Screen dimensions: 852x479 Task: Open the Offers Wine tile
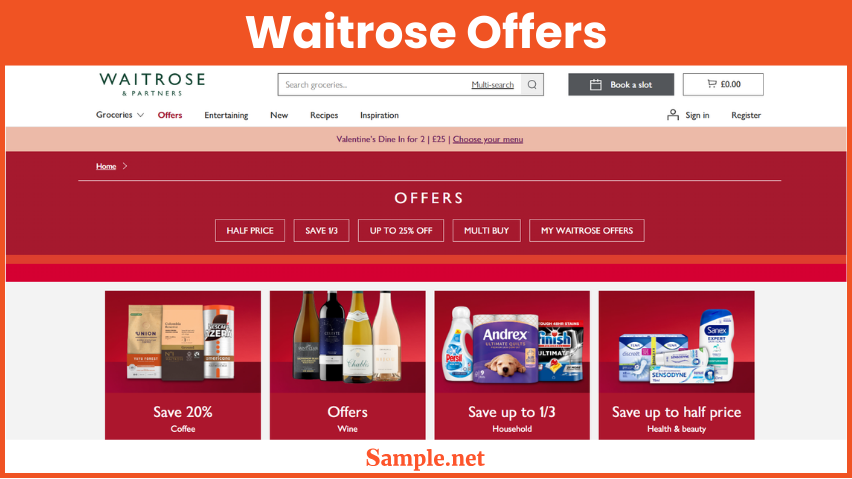348,365
